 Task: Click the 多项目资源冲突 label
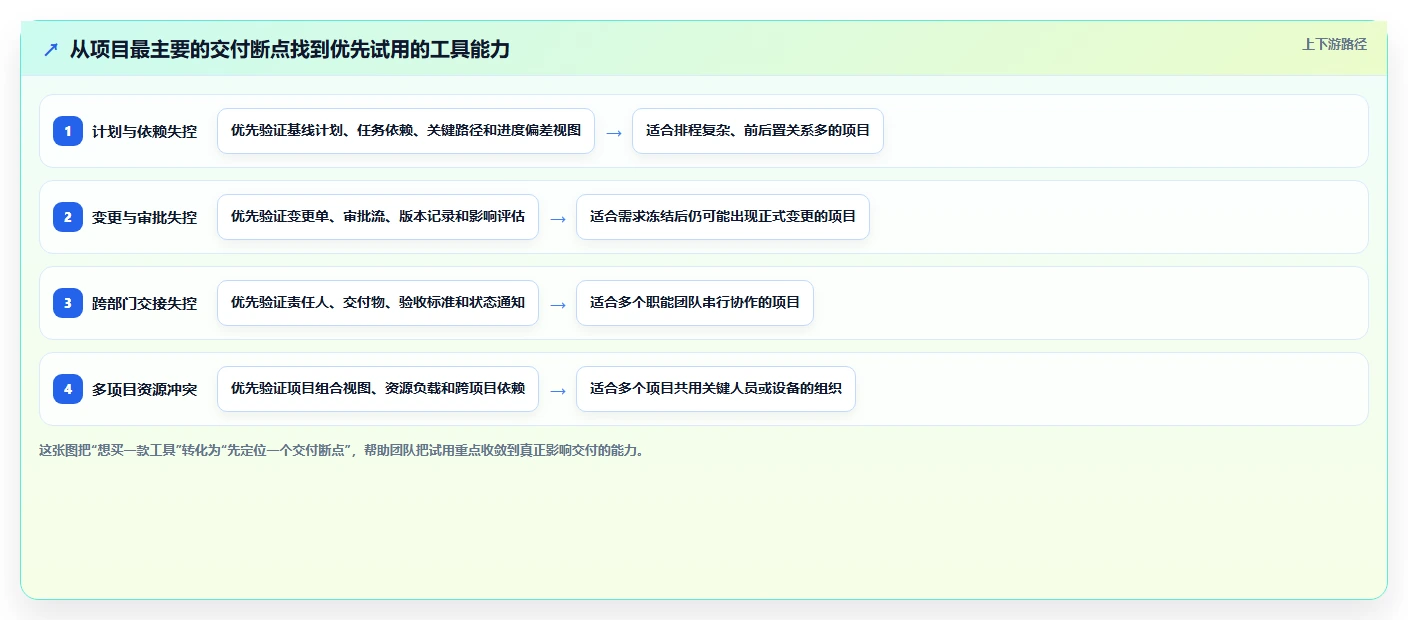(x=145, y=389)
